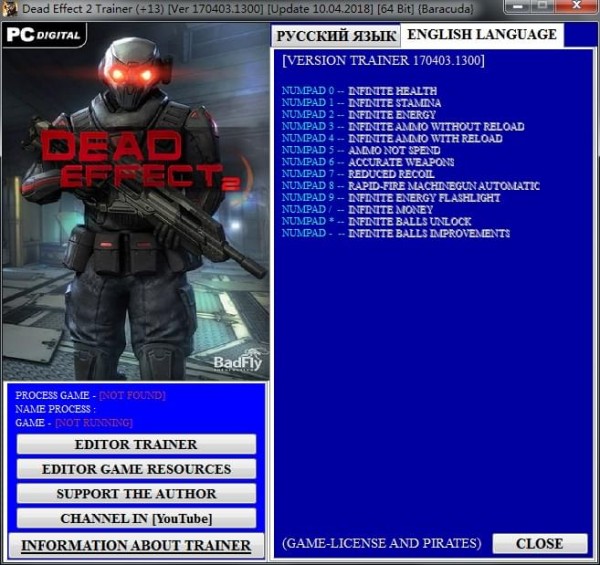Click RAPID-FIRE MACHINEGUN AUTOMATIC line
This screenshot has width=600, height=565.
(411, 186)
